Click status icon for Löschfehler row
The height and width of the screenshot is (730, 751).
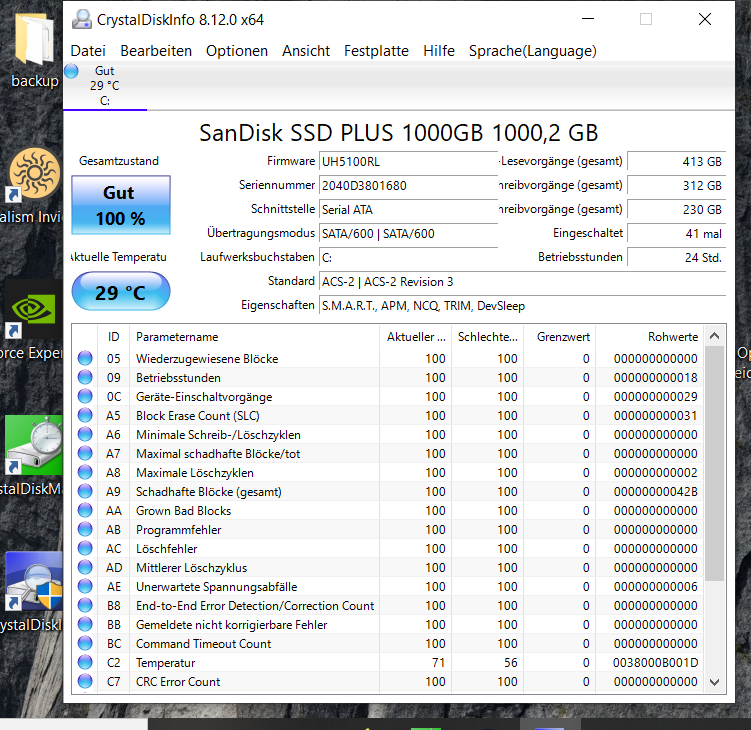85,548
